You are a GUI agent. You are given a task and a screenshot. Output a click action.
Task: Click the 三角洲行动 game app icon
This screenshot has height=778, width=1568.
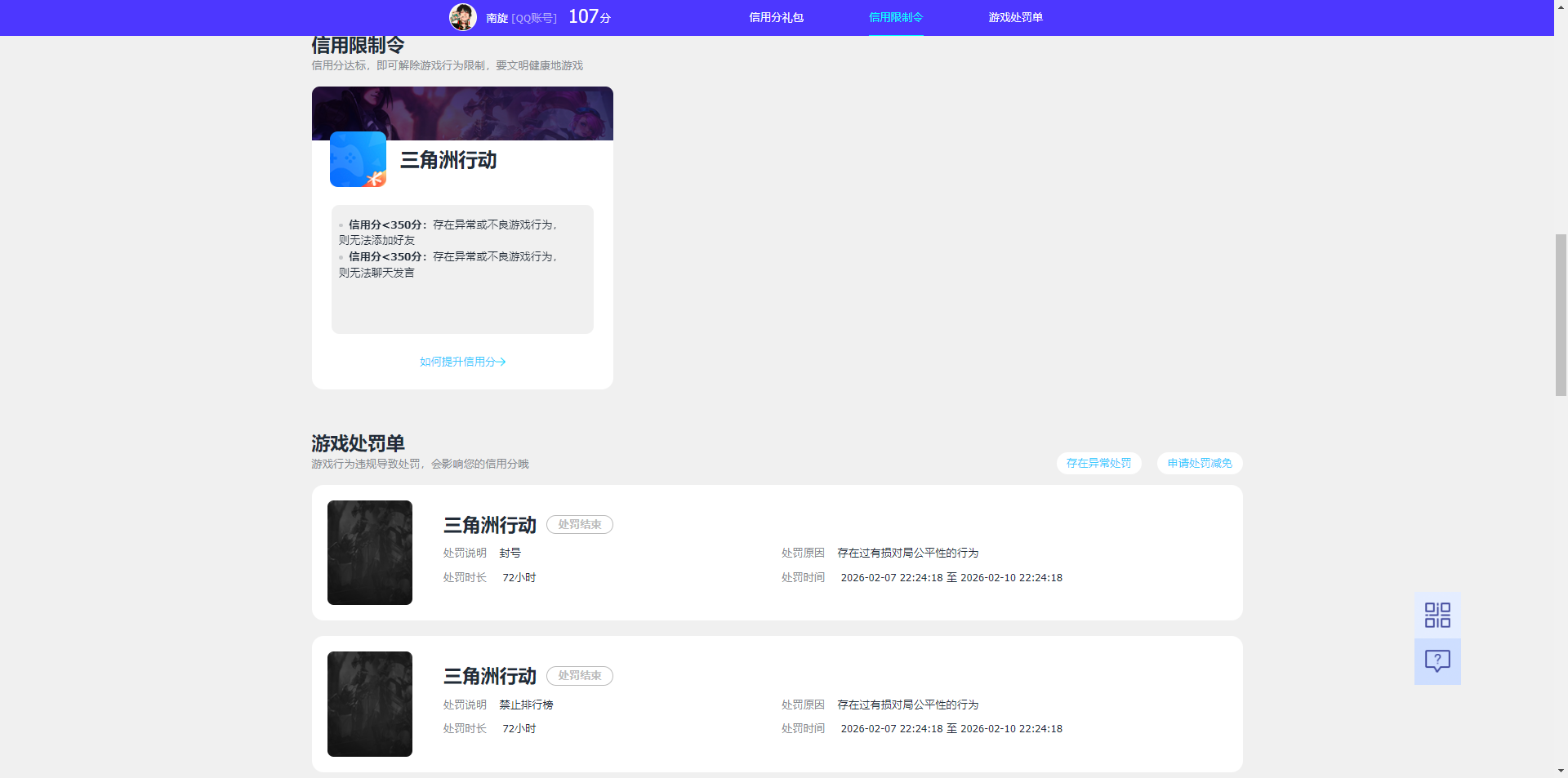(x=358, y=159)
